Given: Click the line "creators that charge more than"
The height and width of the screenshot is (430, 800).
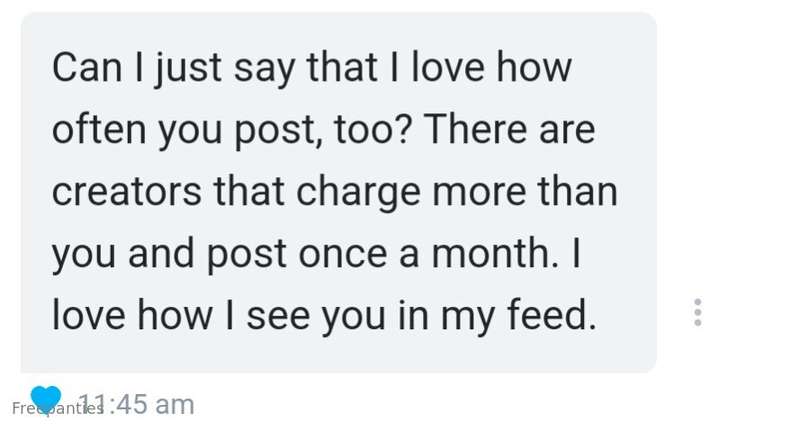Looking at the screenshot, I should [334, 192].
